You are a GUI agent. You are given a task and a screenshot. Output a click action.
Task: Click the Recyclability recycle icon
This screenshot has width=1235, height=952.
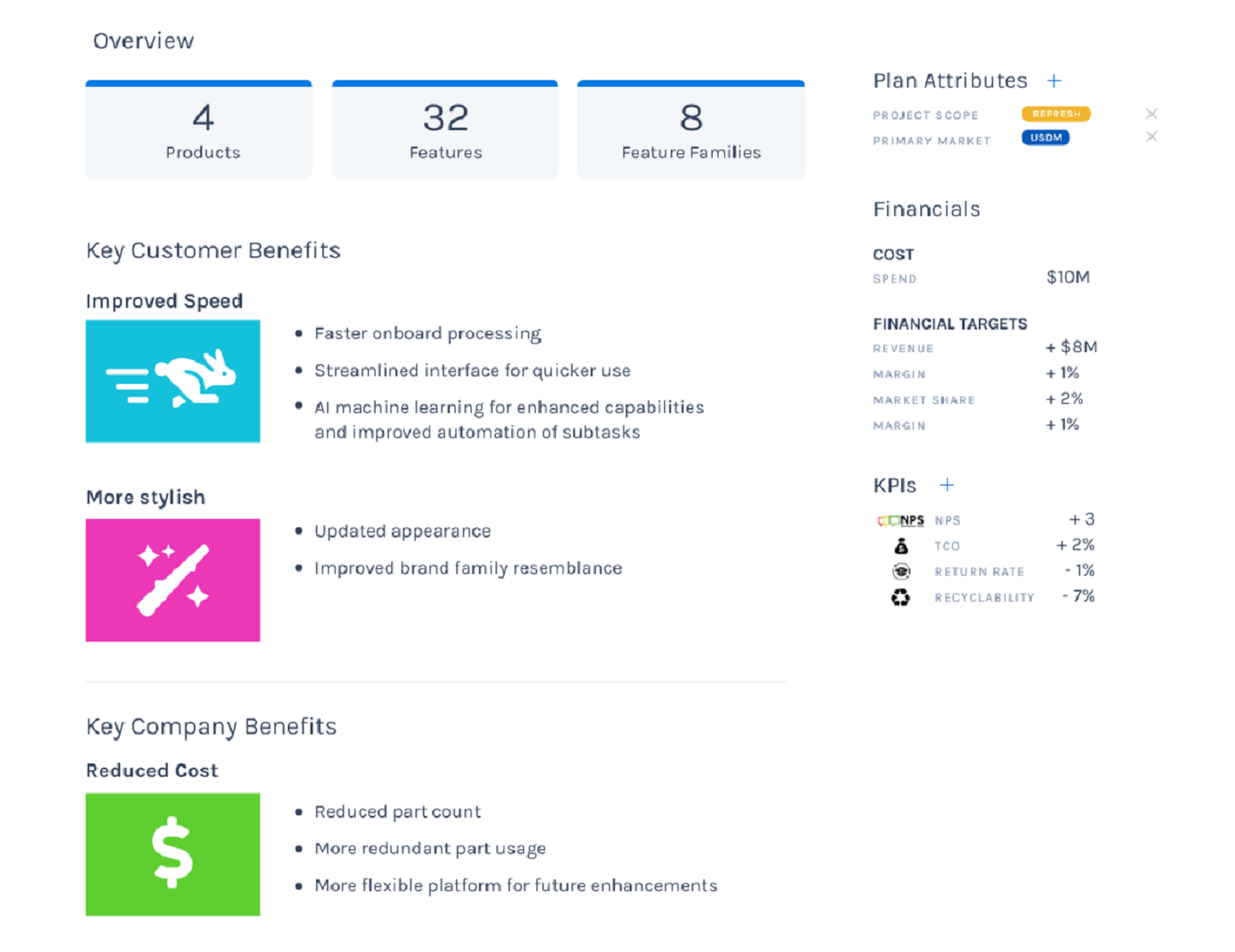900,597
